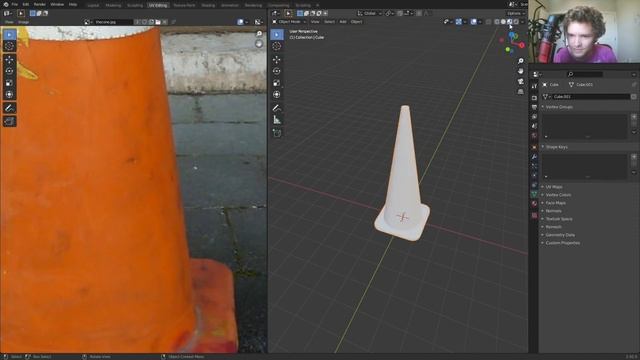The image size is (640, 360).
Task: Expand the Geometry Data panel
Action: 560,235
